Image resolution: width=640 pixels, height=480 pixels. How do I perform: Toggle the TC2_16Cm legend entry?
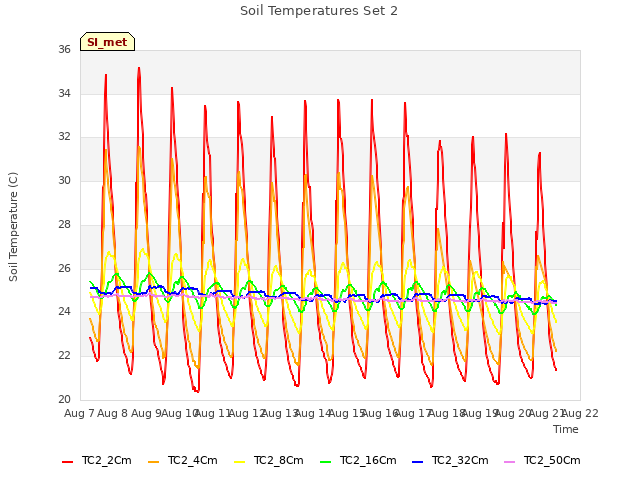pyautogui.click(x=358, y=461)
